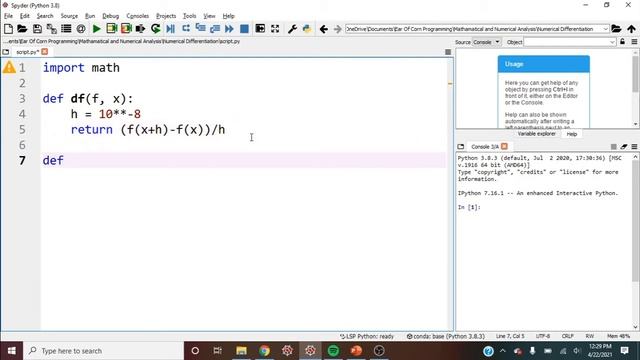Step to the next line in debugger
The height and width of the screenshot is (360, 640).
[x=186, y=29]
